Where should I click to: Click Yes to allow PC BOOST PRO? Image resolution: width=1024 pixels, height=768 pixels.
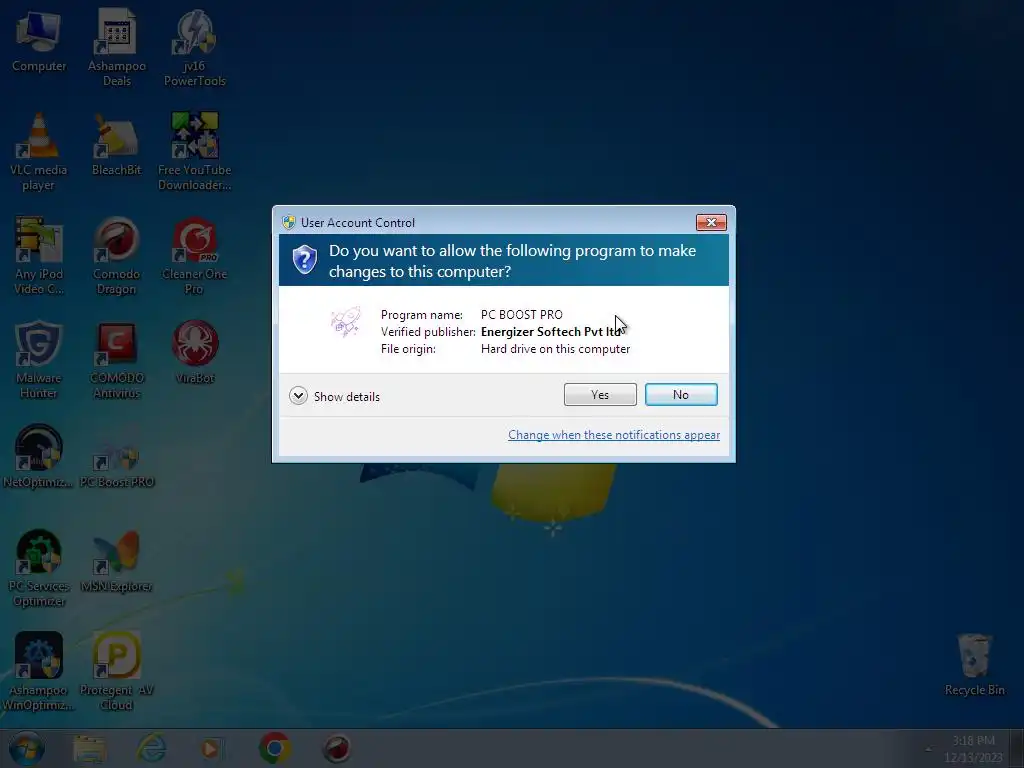coord(600,394)
